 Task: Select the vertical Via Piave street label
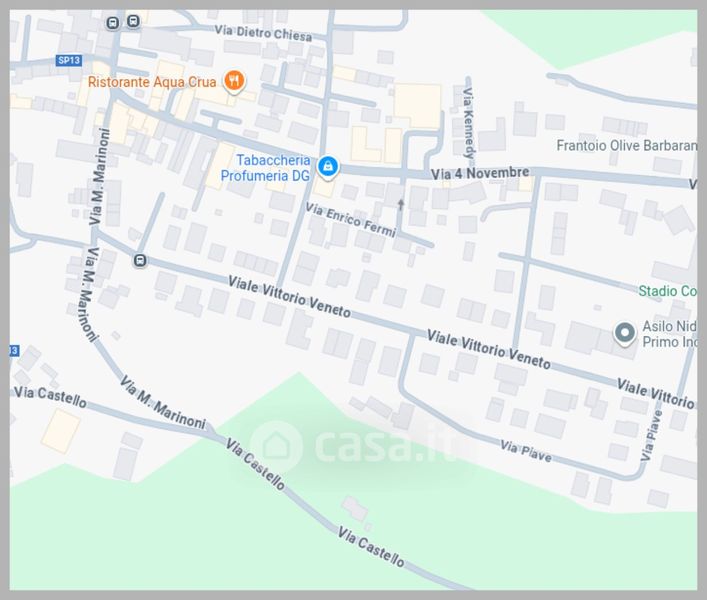point(652,435)
